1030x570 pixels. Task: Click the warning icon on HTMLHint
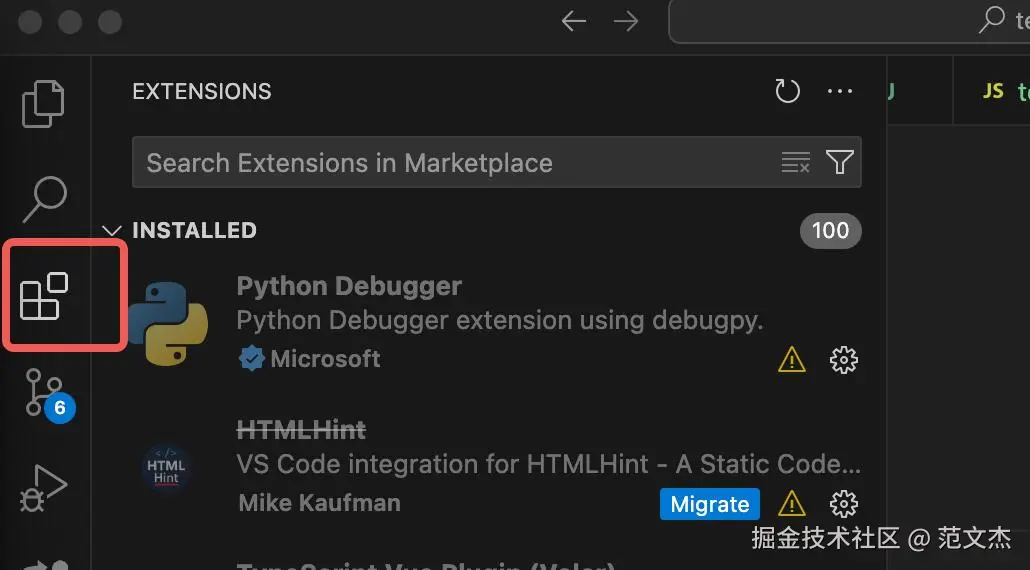pos(791,503)
